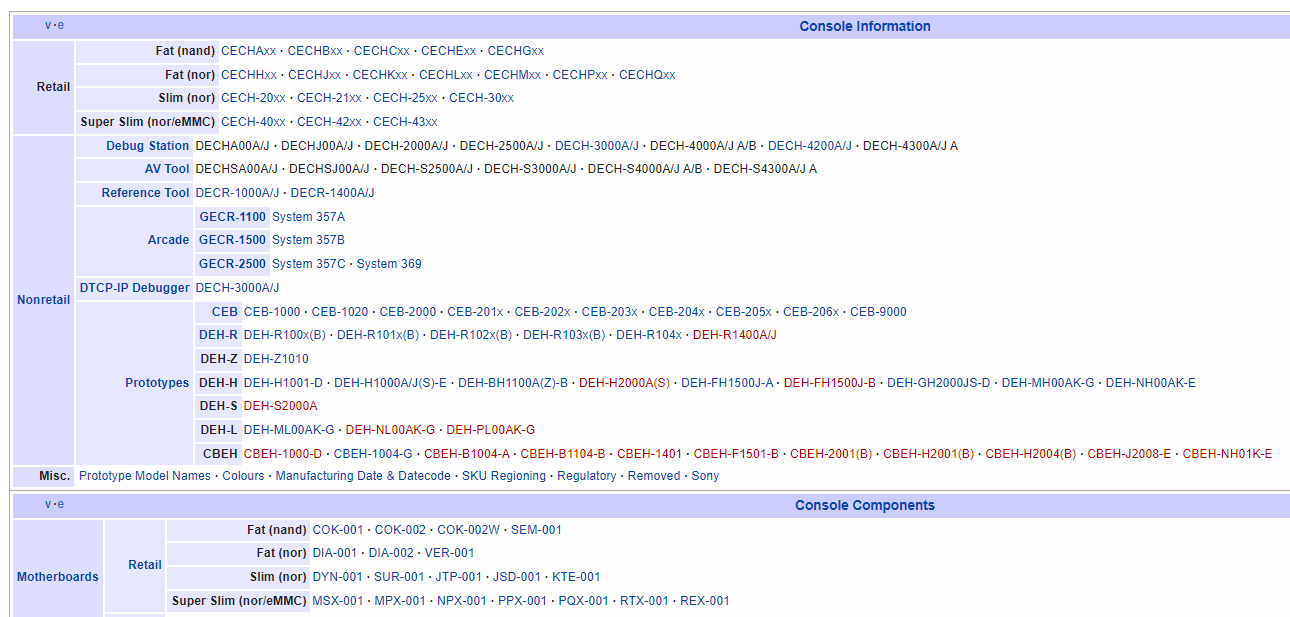Viewport: 1290px width, 617px height.
Task: Open the DECR-1000A/J link
Action: click(237, 193)
